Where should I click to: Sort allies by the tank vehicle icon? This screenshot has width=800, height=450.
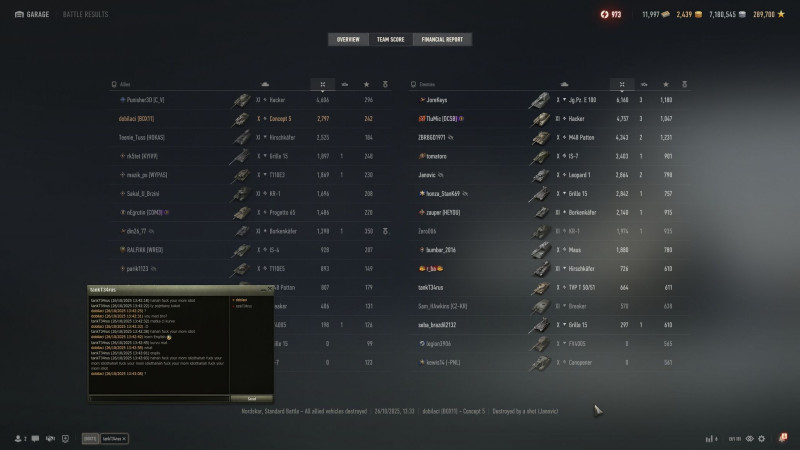tap(265, 84)
